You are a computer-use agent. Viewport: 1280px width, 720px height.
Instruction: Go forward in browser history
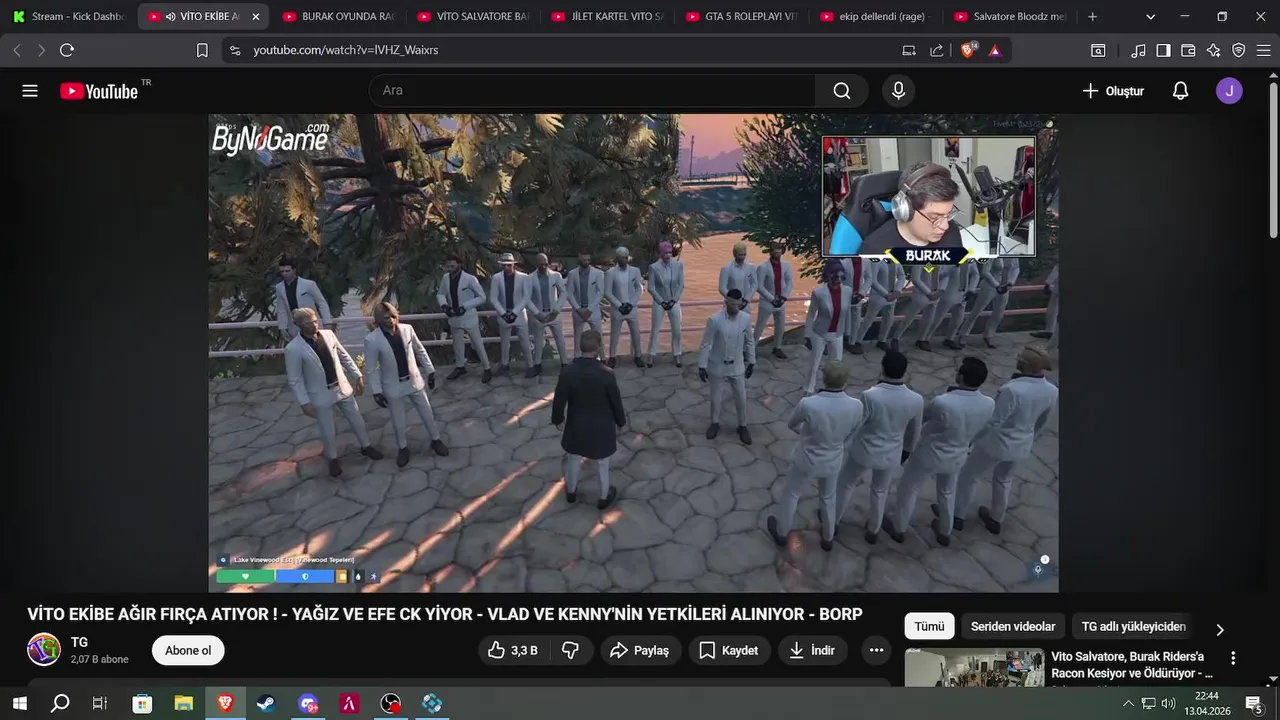[x=41, y=50]
